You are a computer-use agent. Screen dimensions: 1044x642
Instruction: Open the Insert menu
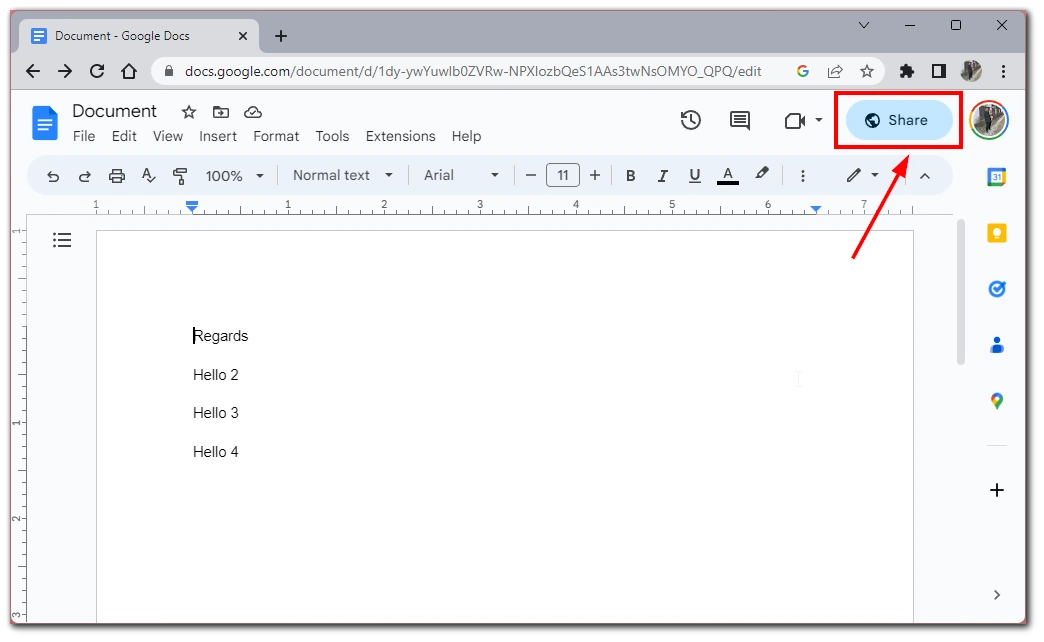pos(218,136)
